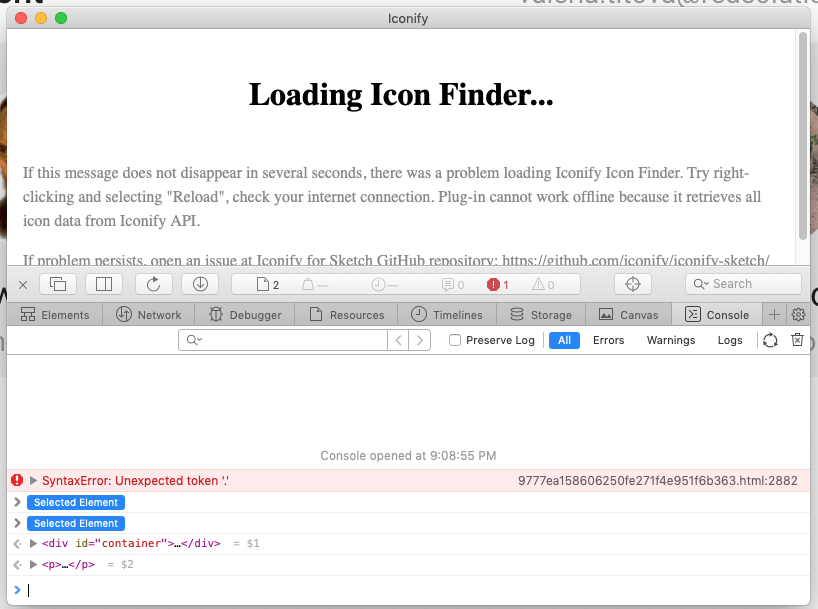Viewport: 818px width, 609px height.
Task: Expand the div container element entry
Action: coord(32,543)
